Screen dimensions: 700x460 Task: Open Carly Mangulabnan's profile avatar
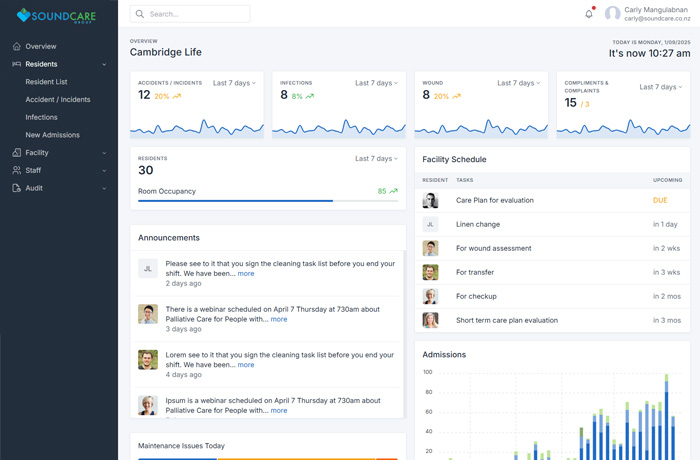pyautogui.click(x=612, y=14)
